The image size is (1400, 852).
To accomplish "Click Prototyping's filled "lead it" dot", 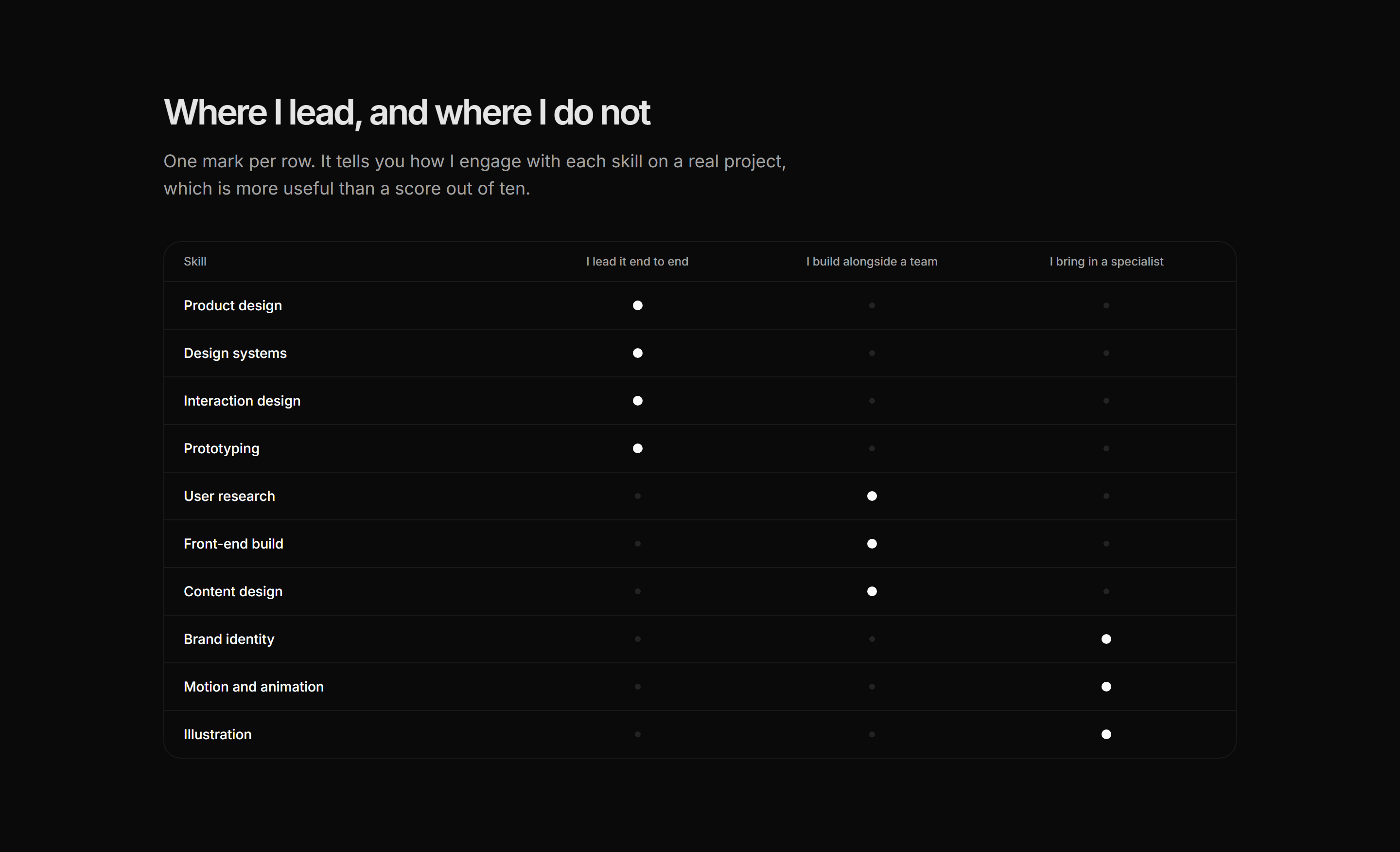I will click(637, 448).
